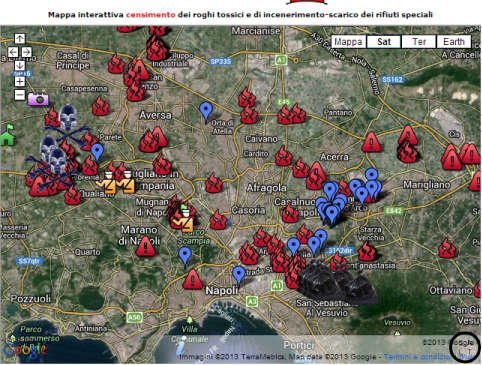
Task: Switch to Sat satellite view
Action: pos(384,42)
